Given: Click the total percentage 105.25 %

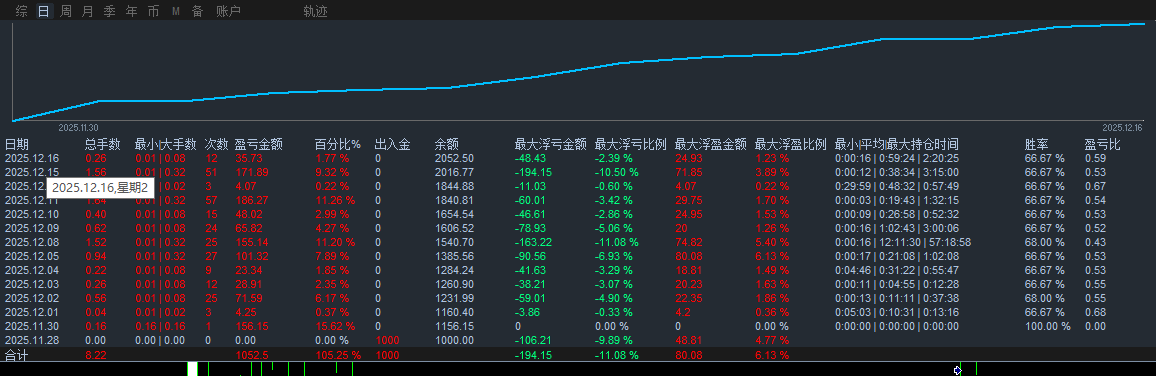Looking at the screenshot, I should pyautogui.click(x=338, y=355).
